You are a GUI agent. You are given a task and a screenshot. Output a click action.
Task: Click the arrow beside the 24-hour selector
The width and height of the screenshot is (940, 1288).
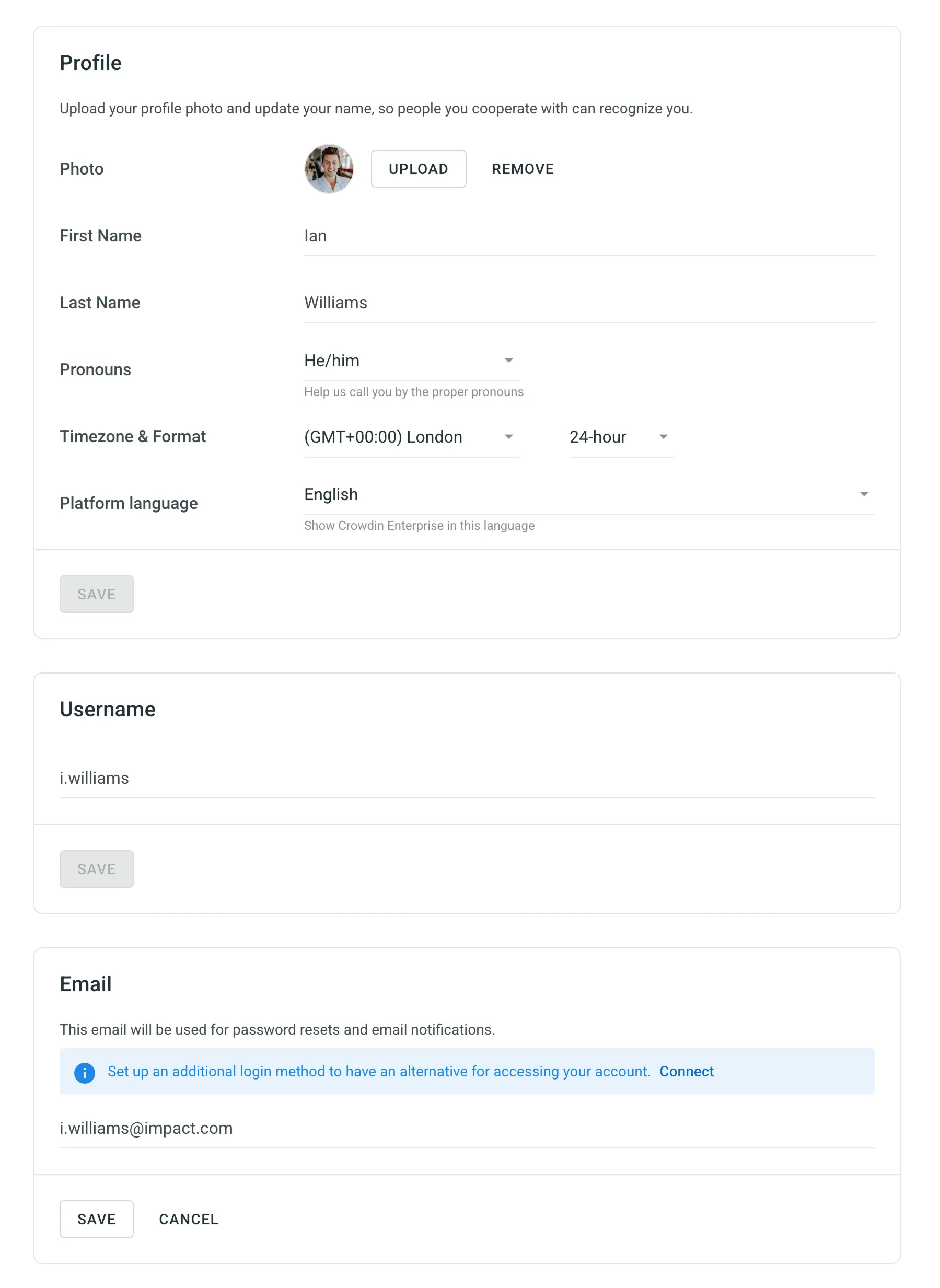click(x=664, y=437)
